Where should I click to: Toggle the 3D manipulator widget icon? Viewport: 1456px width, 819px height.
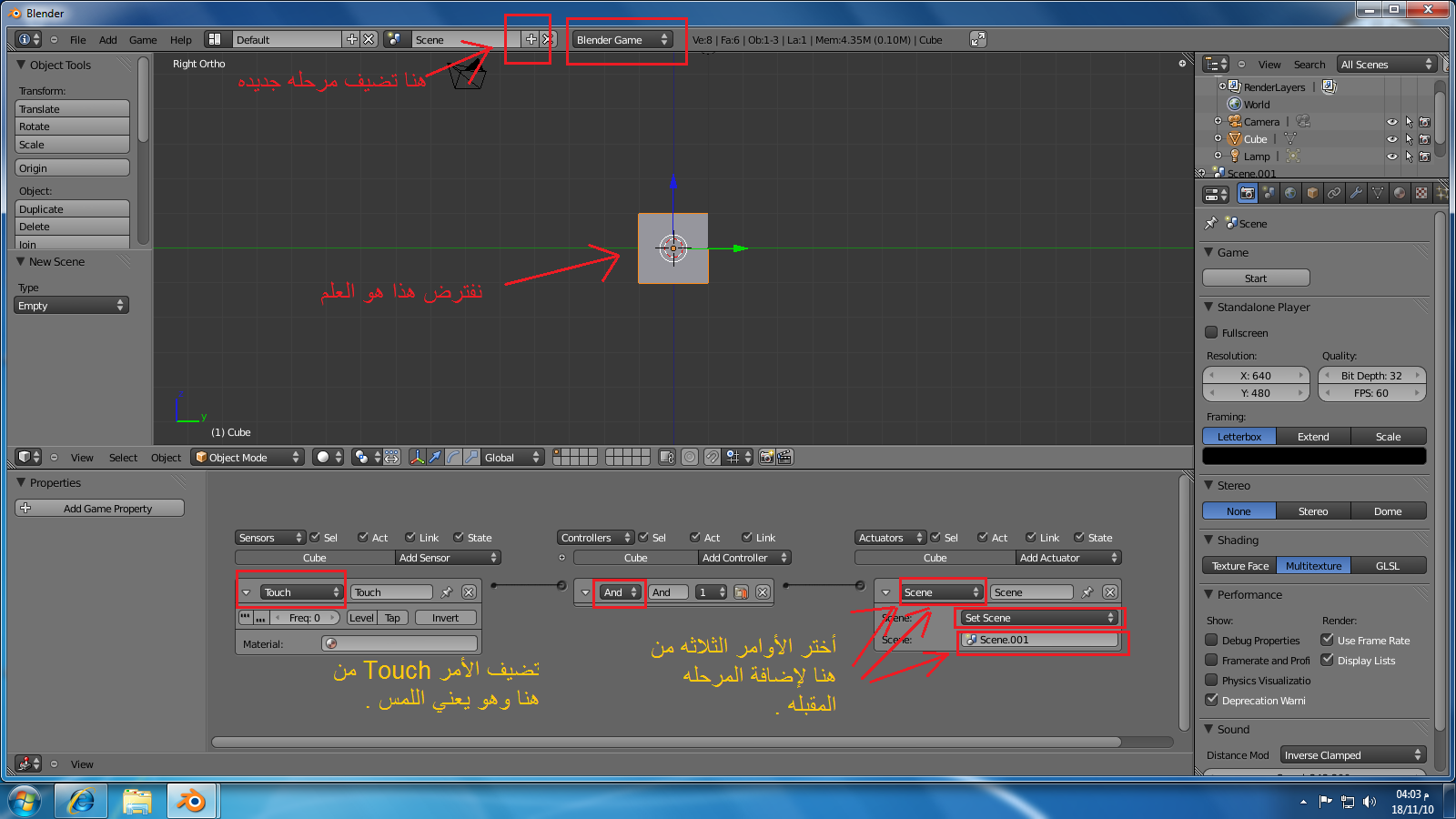click(x=417, y=457)
